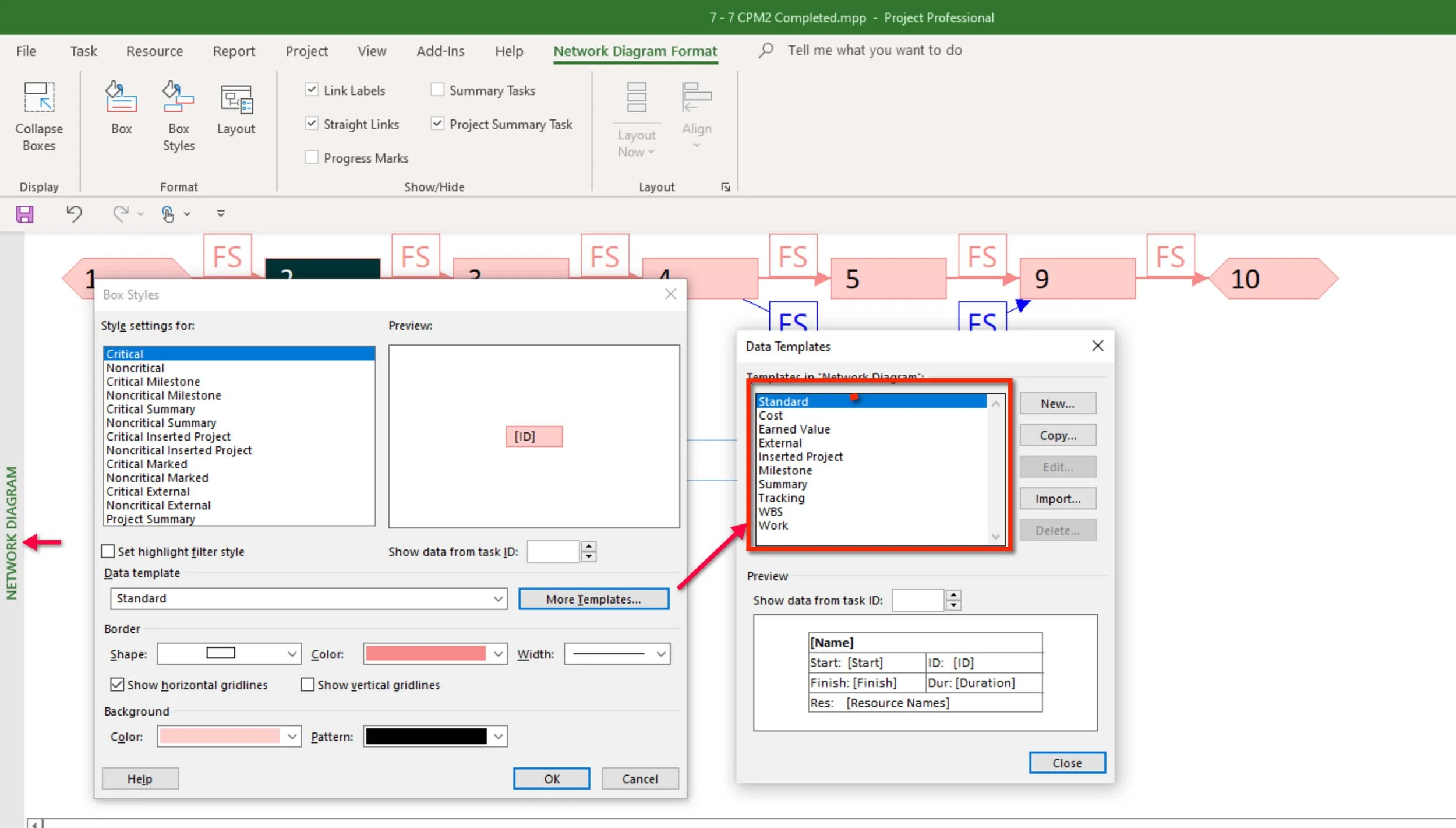Switch to the Project tab
This screenshot has width=1456, height=828.
coord(306,51)
